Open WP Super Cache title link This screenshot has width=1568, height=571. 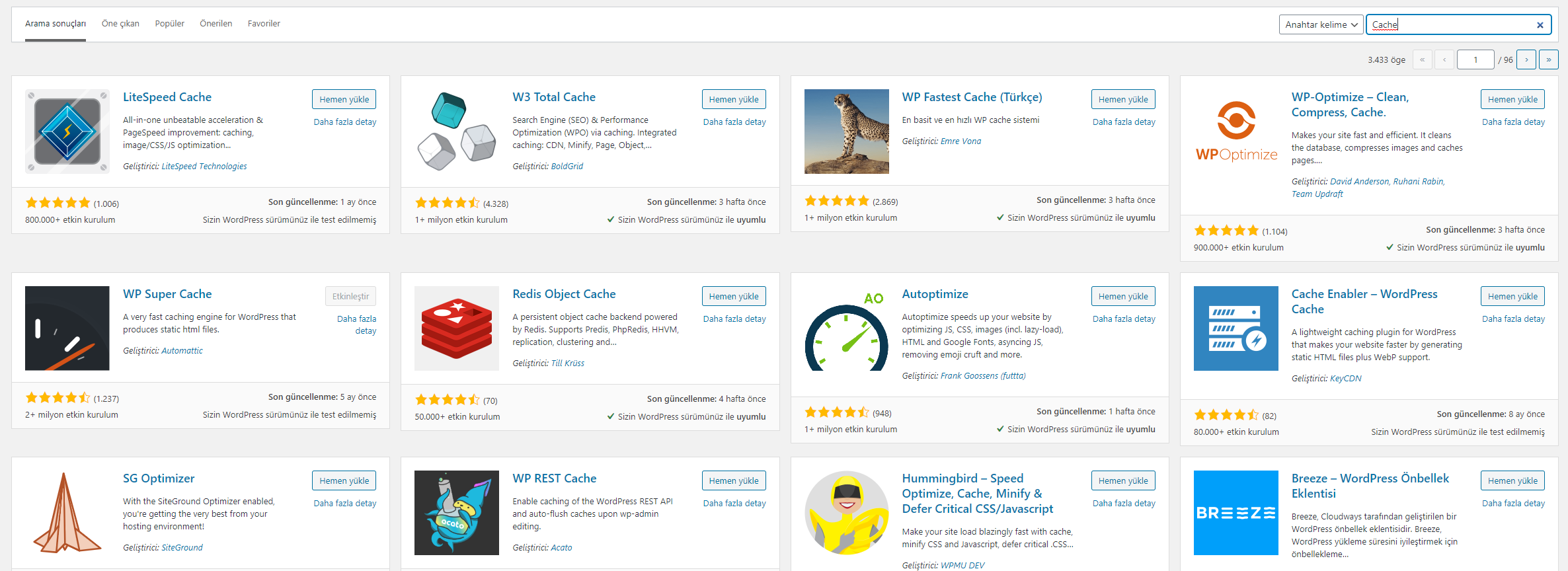click(x=167, y=294)
